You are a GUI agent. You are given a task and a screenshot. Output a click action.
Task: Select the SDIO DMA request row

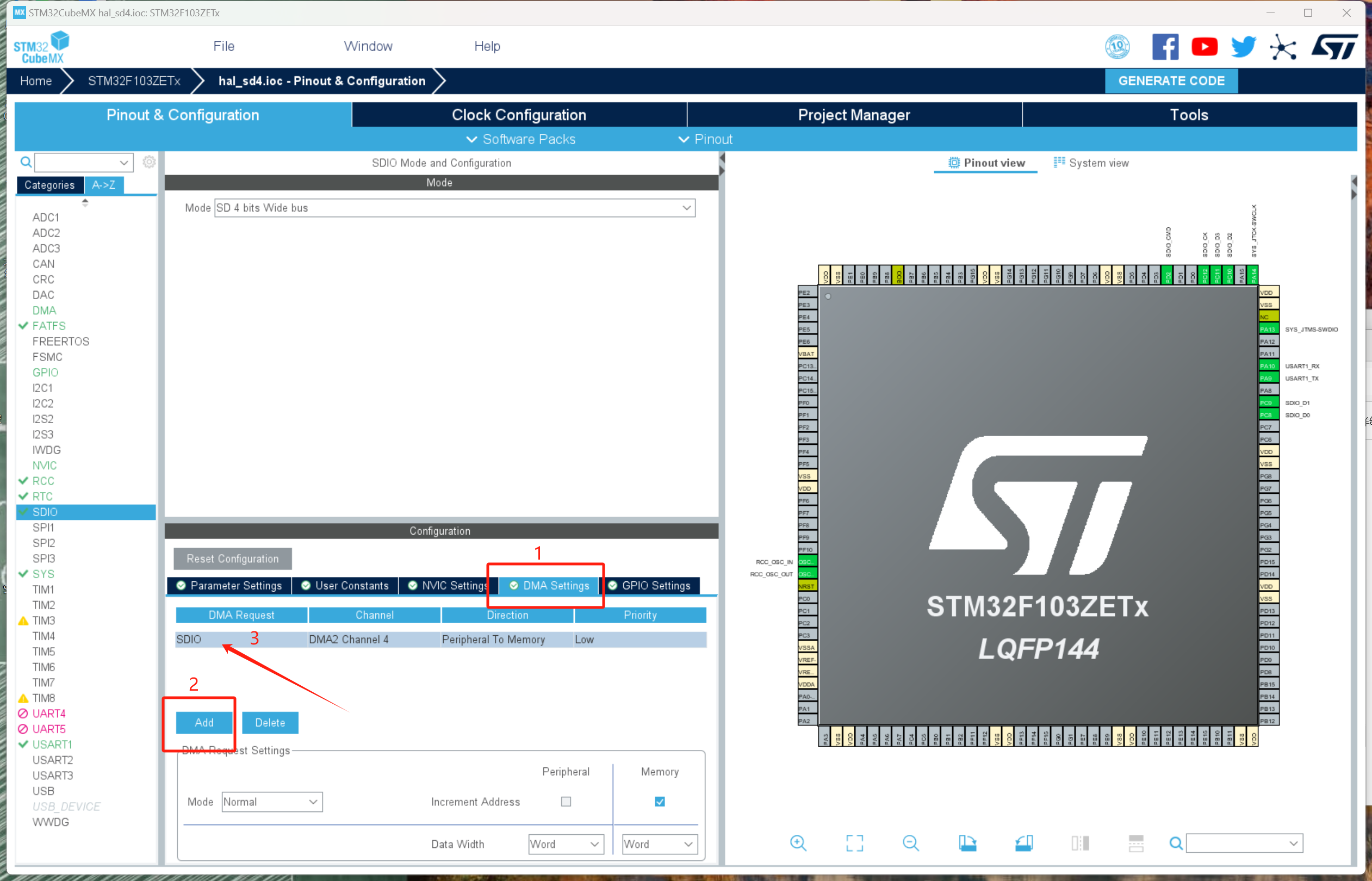(x=440, y=639)
